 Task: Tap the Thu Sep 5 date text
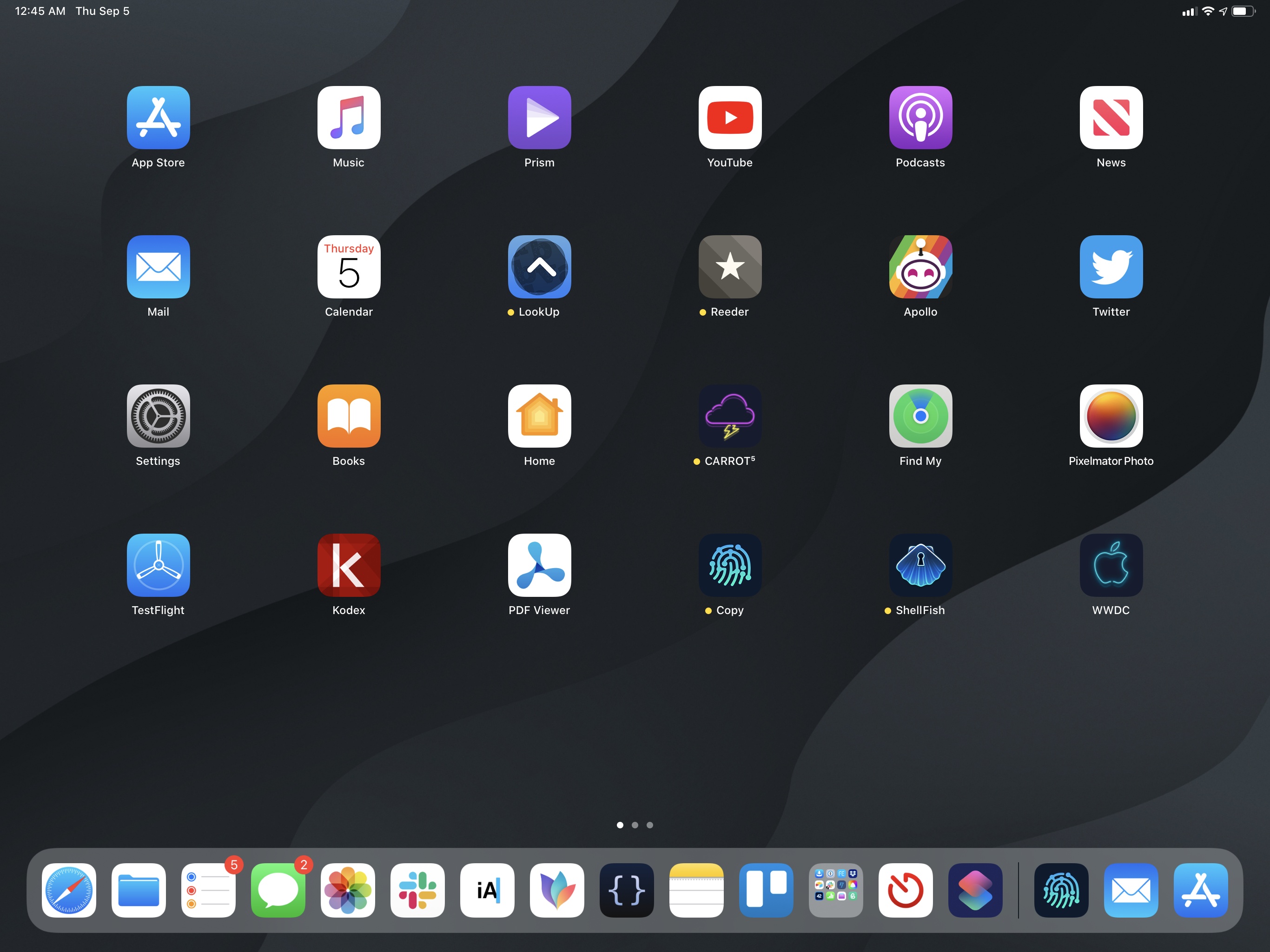pyautogui.click(x=103, y=12)
